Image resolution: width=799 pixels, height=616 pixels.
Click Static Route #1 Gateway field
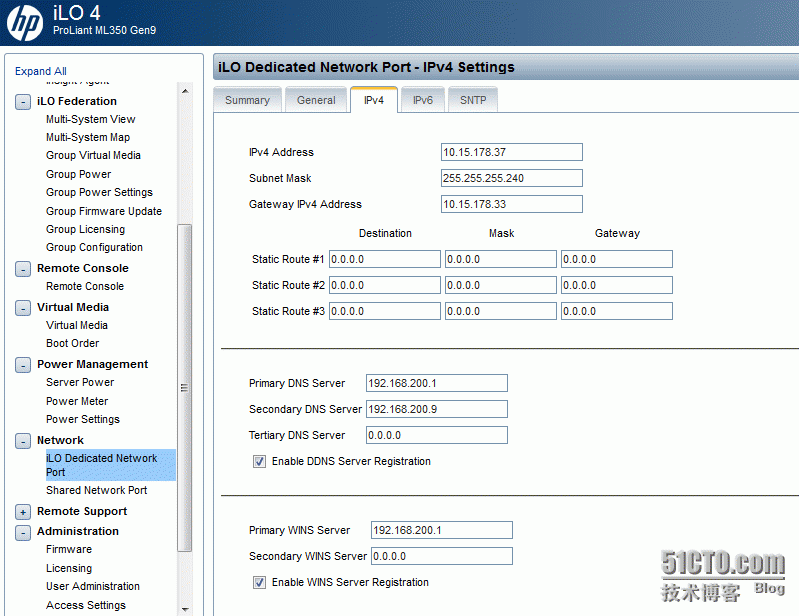(x=617, y=259)
